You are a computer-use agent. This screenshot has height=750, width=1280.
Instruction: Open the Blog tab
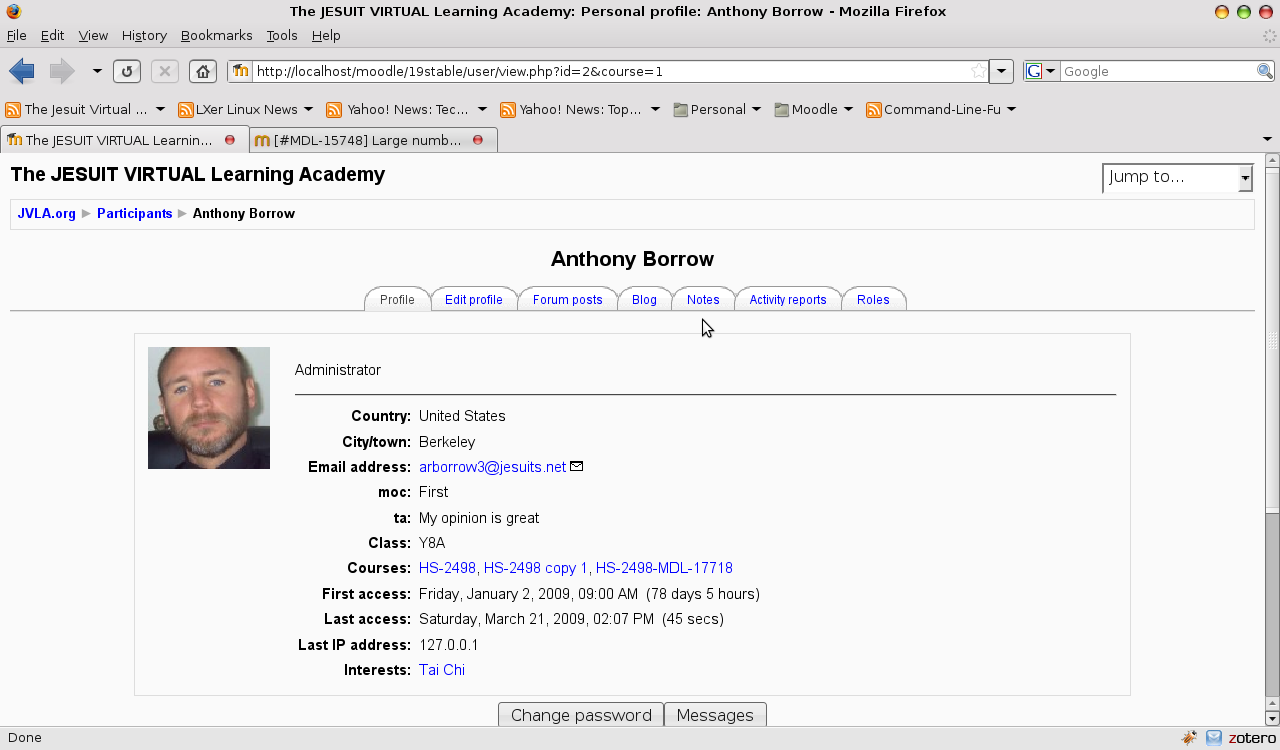(x=644, y=299)
